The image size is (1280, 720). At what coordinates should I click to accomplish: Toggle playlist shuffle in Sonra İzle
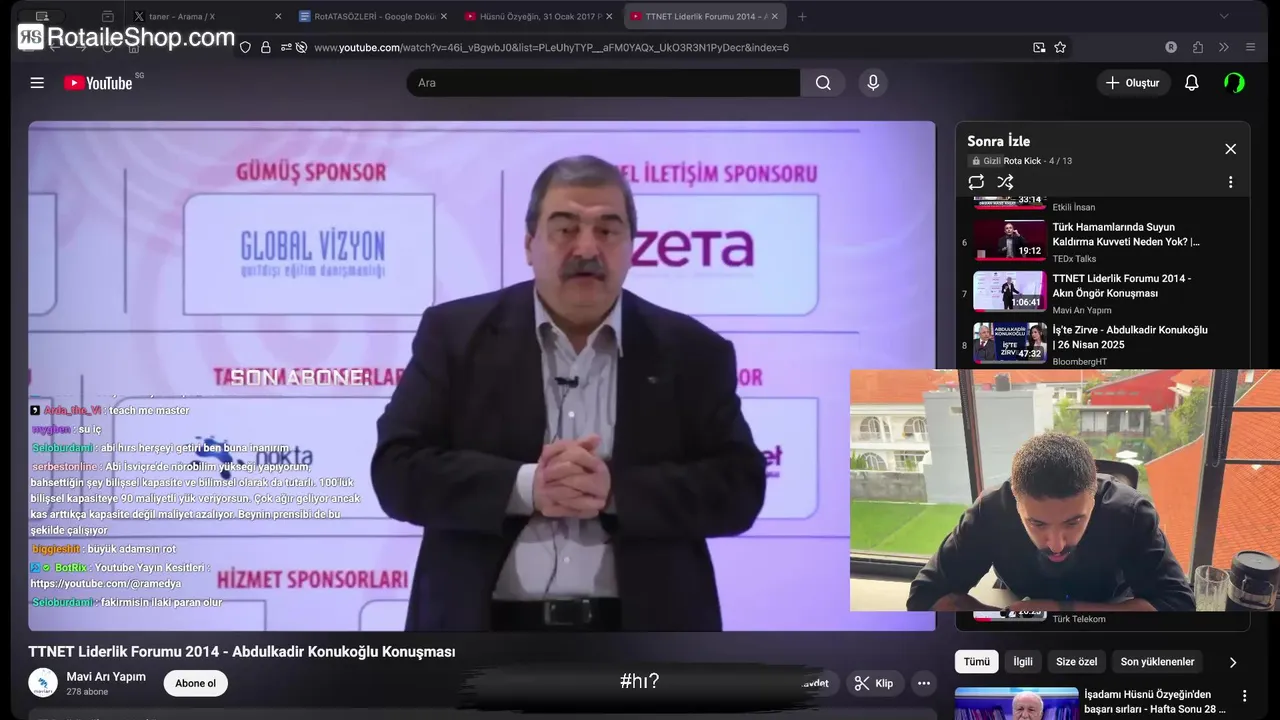pos(1005,182)
